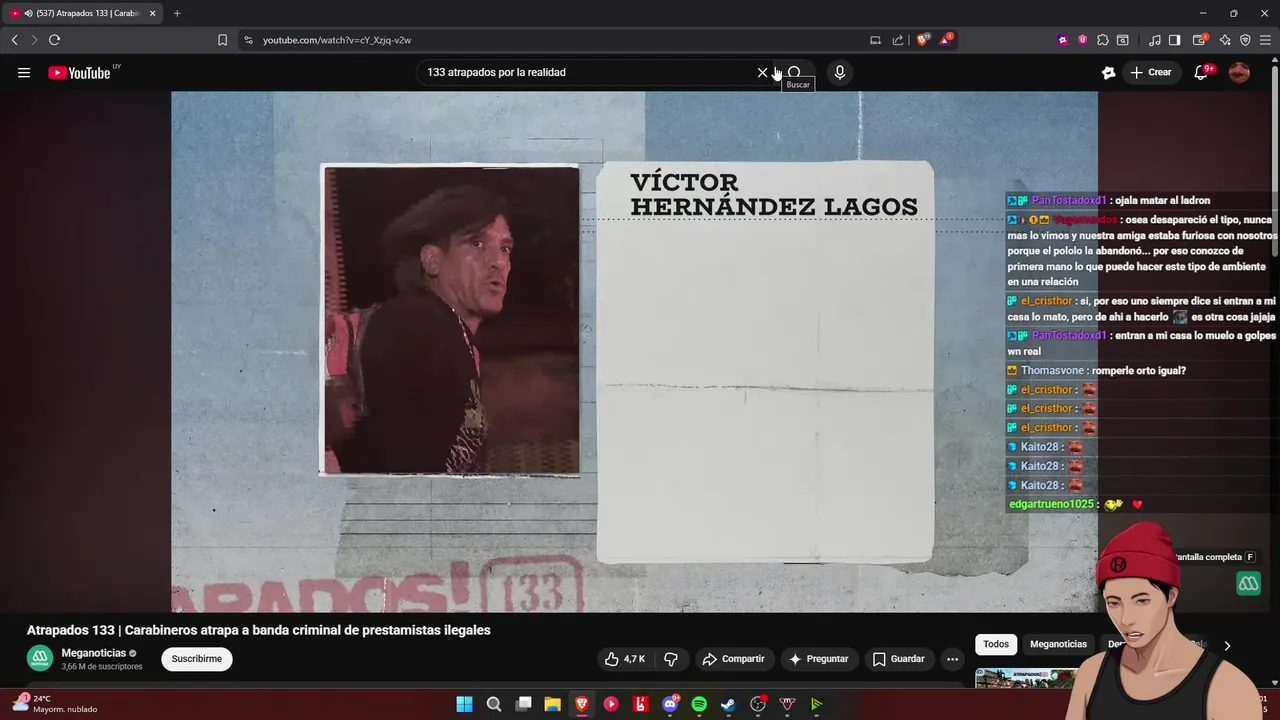
Task: Open File Explorer from taskbar
Action: [552, 704]
